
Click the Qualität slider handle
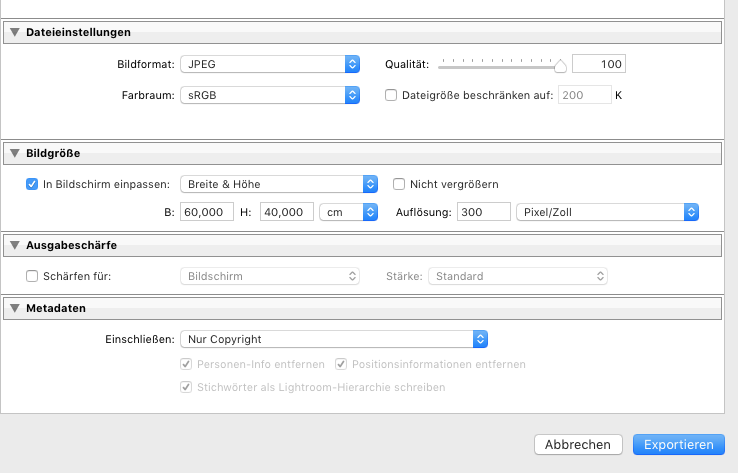(x=560, y=66)
